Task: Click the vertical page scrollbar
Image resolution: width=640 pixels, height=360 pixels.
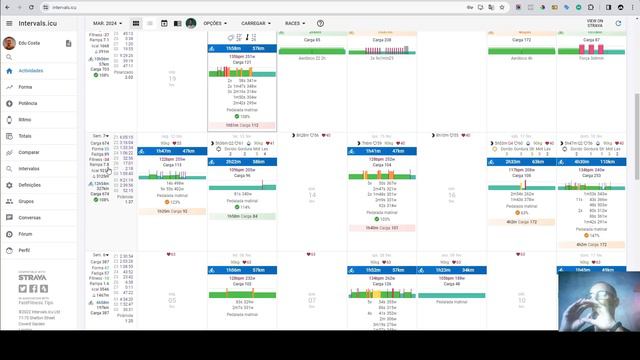Action: pos(637,137)
